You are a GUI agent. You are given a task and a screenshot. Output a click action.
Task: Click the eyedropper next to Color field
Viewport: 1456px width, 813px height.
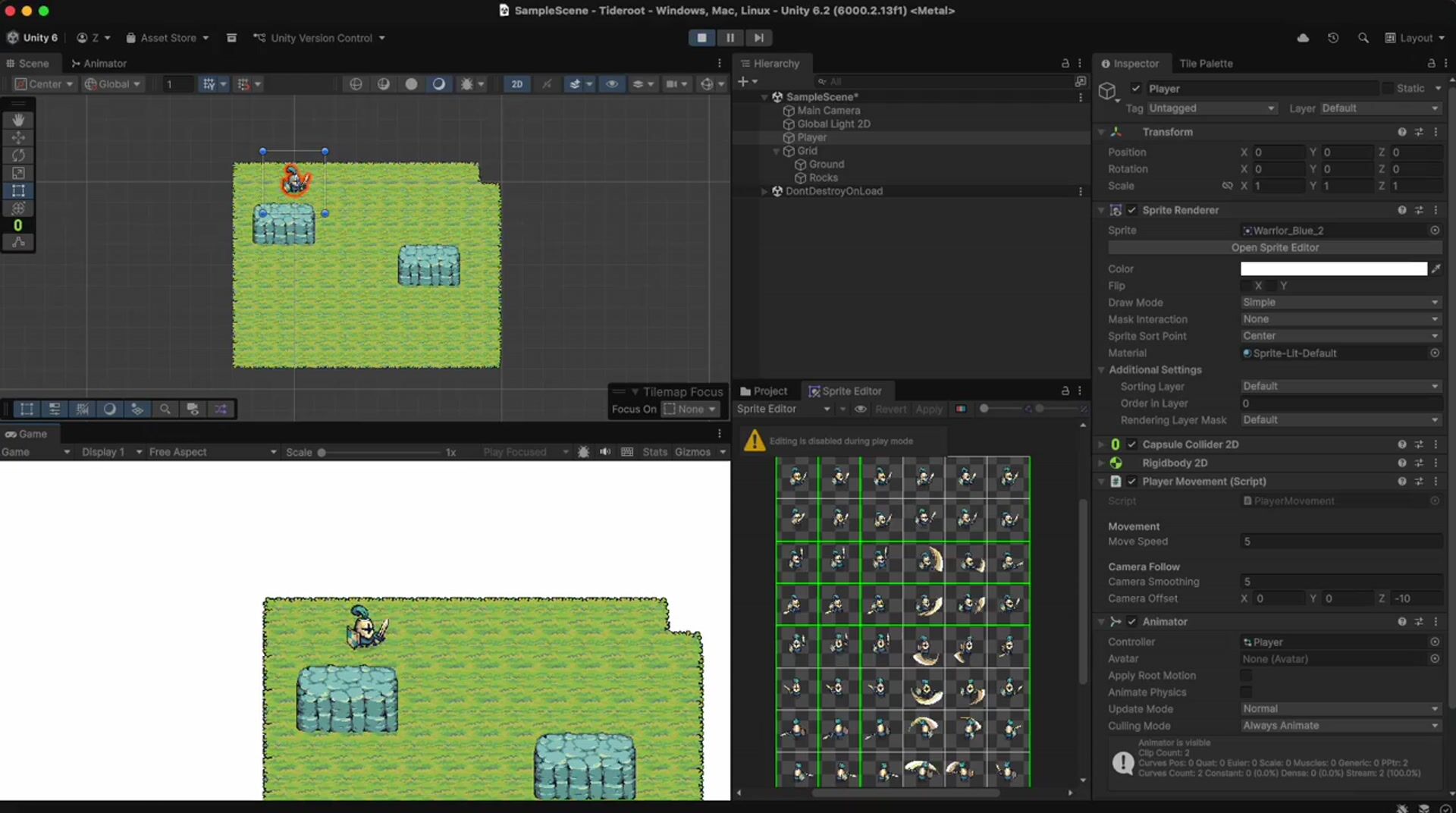click(1436, 269)
